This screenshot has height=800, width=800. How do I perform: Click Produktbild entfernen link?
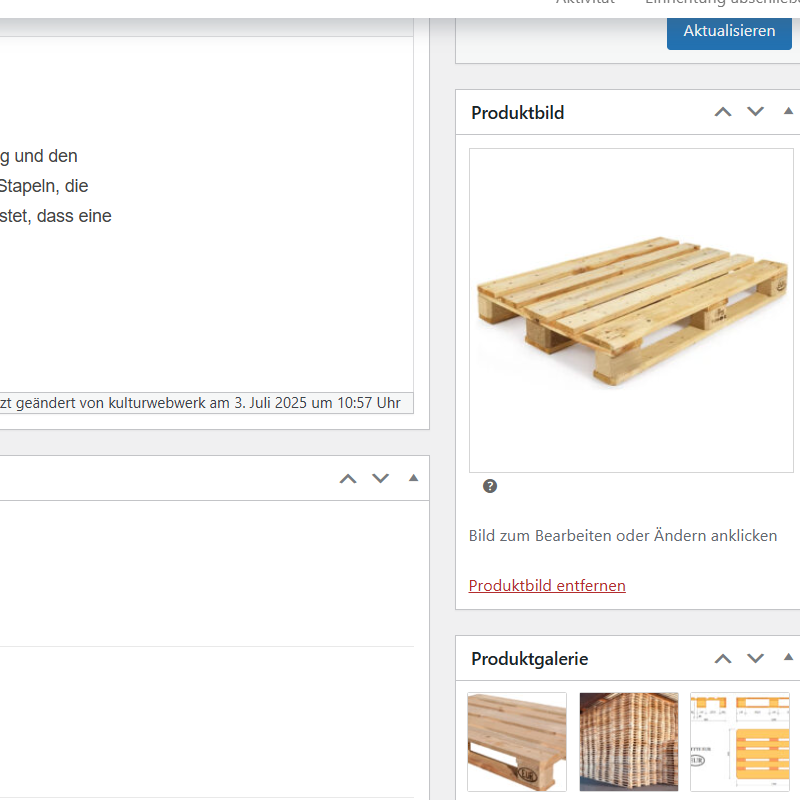pos(547,586)
